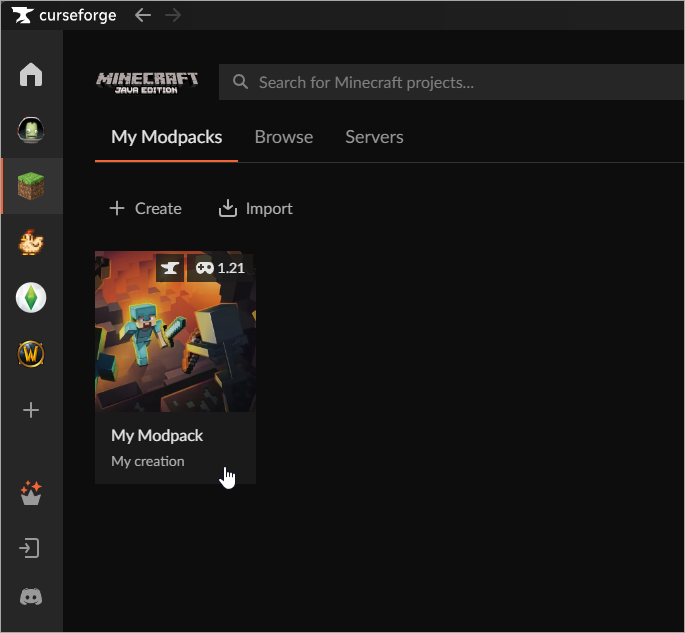Go forward with the right arrow

coord(173,15)
